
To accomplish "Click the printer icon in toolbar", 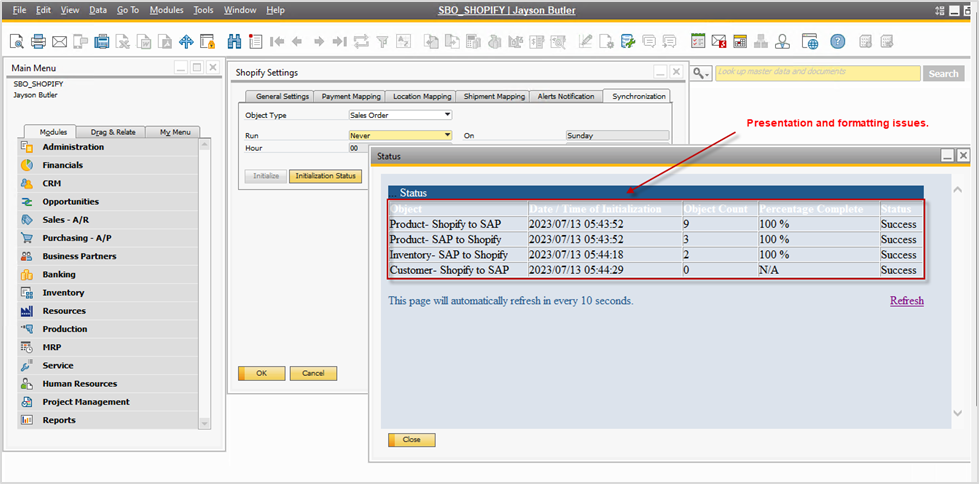I will point(38,42).
